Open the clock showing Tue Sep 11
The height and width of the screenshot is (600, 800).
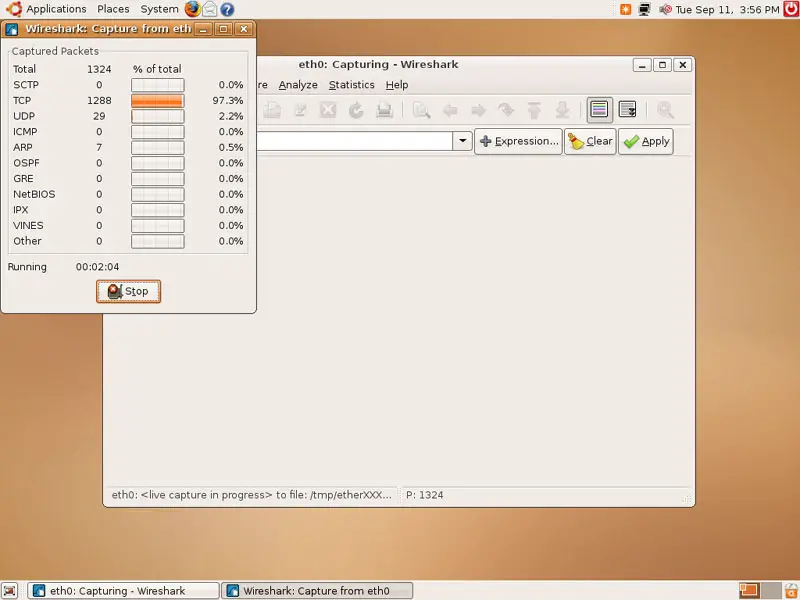point(728,9)
